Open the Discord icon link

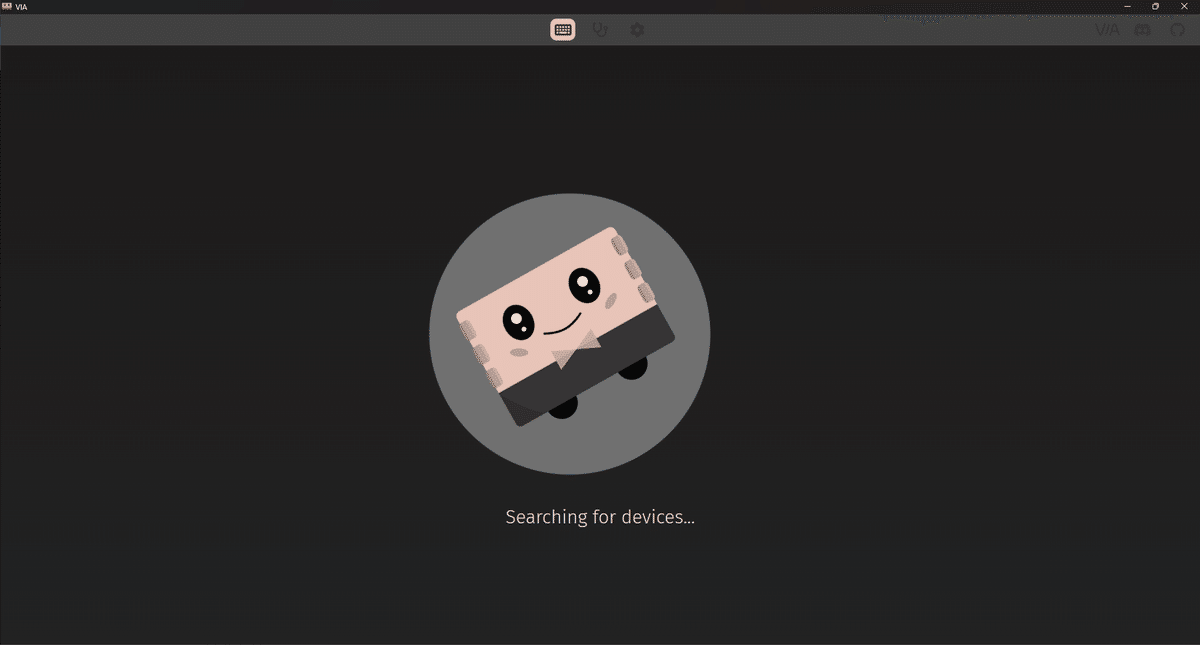(1142, 30)
